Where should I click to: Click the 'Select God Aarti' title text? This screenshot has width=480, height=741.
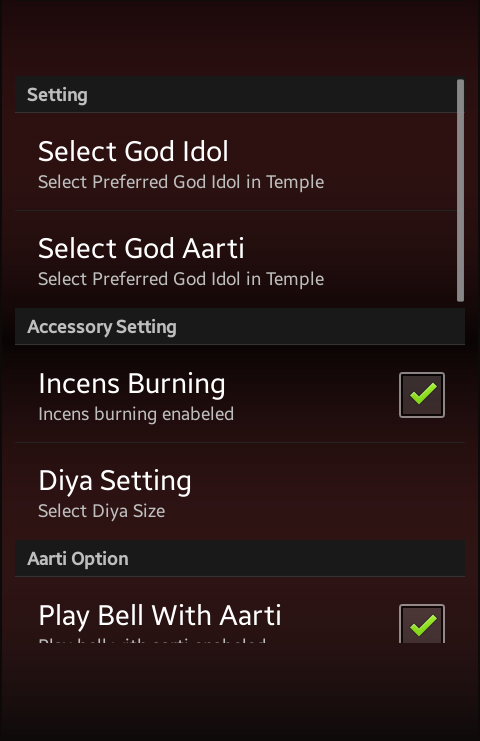tap(141, 249)
